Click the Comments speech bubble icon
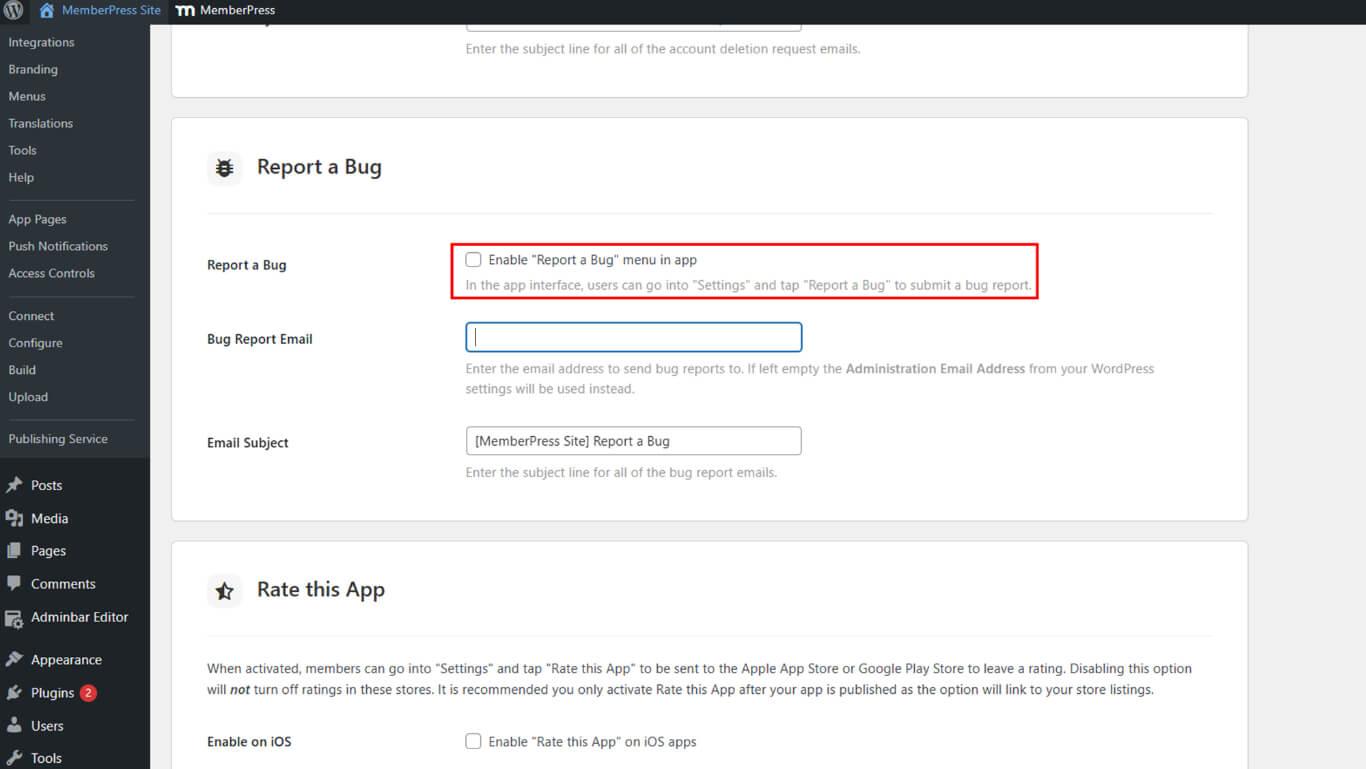This screenshot has height=769, width=1366. [x=14, y=583]
